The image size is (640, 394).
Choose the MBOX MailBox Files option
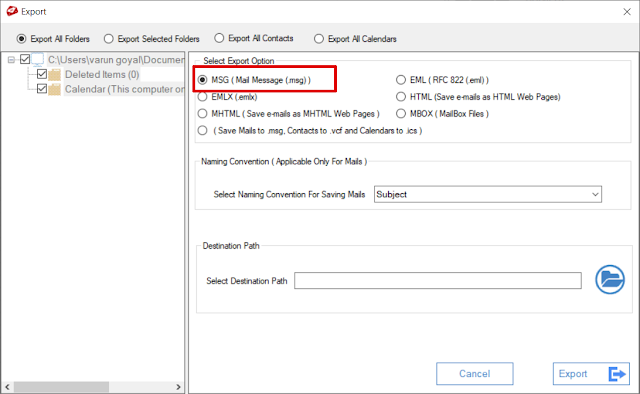[x=401, y=114]
